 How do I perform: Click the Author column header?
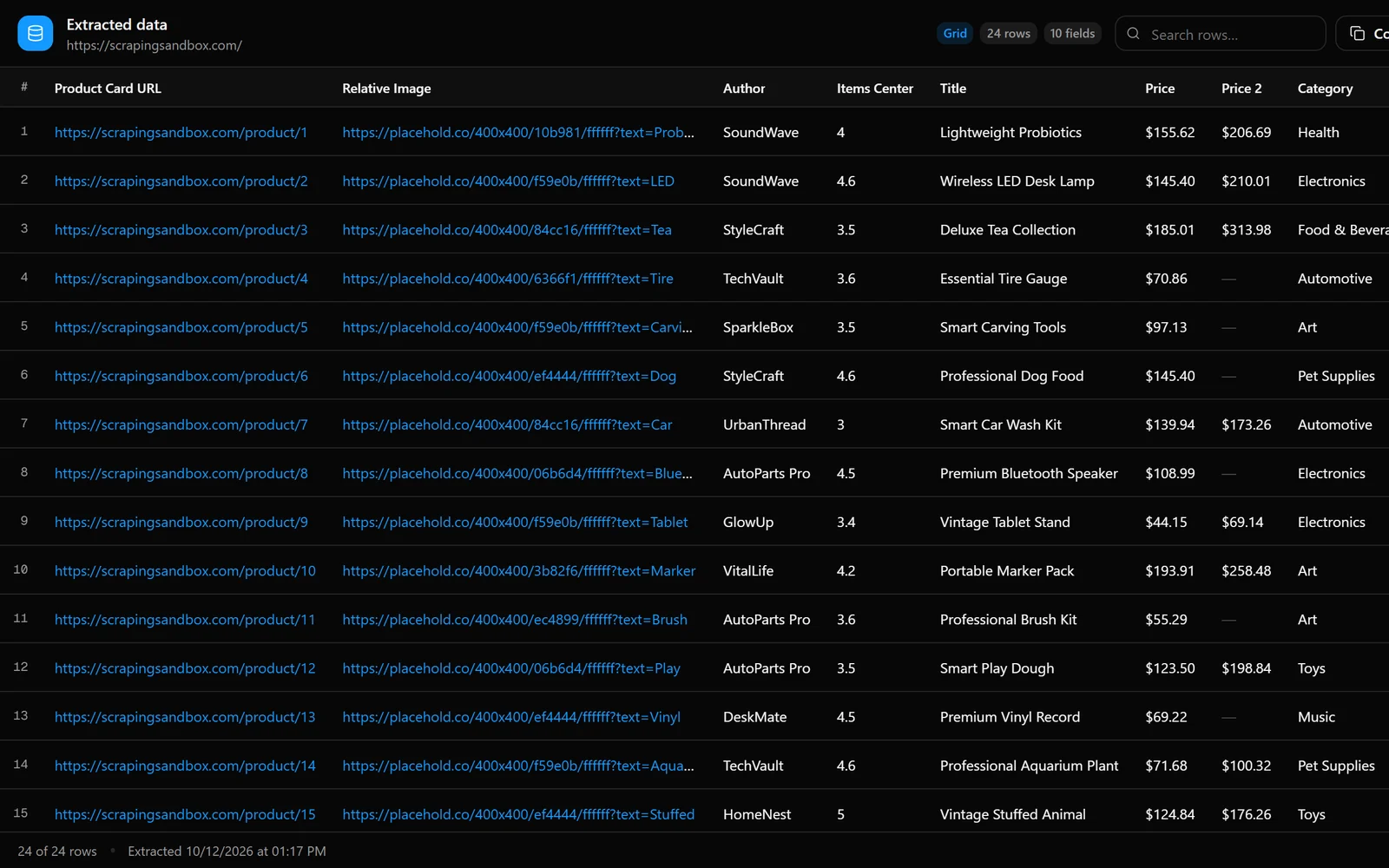coord(744,89)
